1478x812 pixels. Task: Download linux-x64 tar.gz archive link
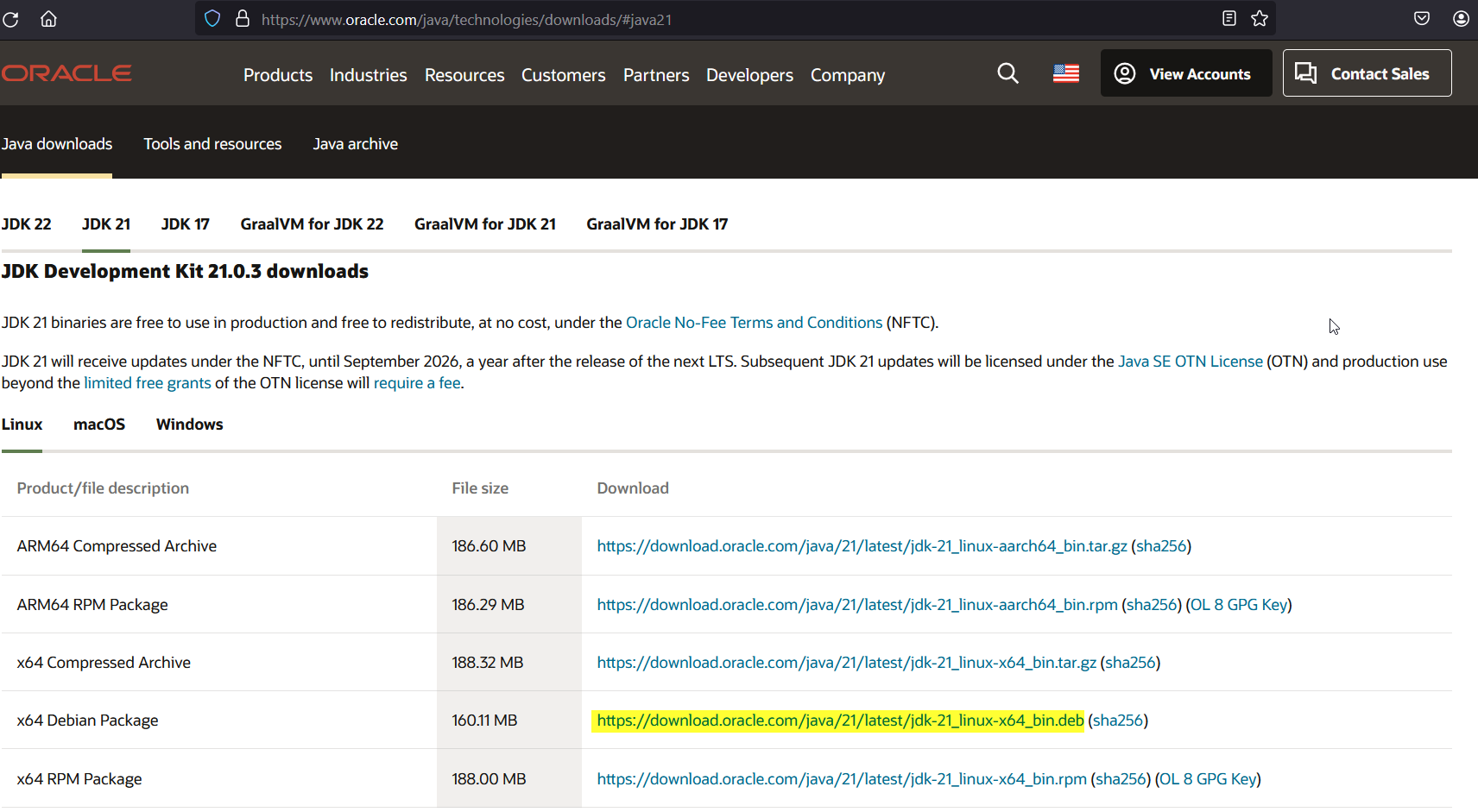click(846, 663)
